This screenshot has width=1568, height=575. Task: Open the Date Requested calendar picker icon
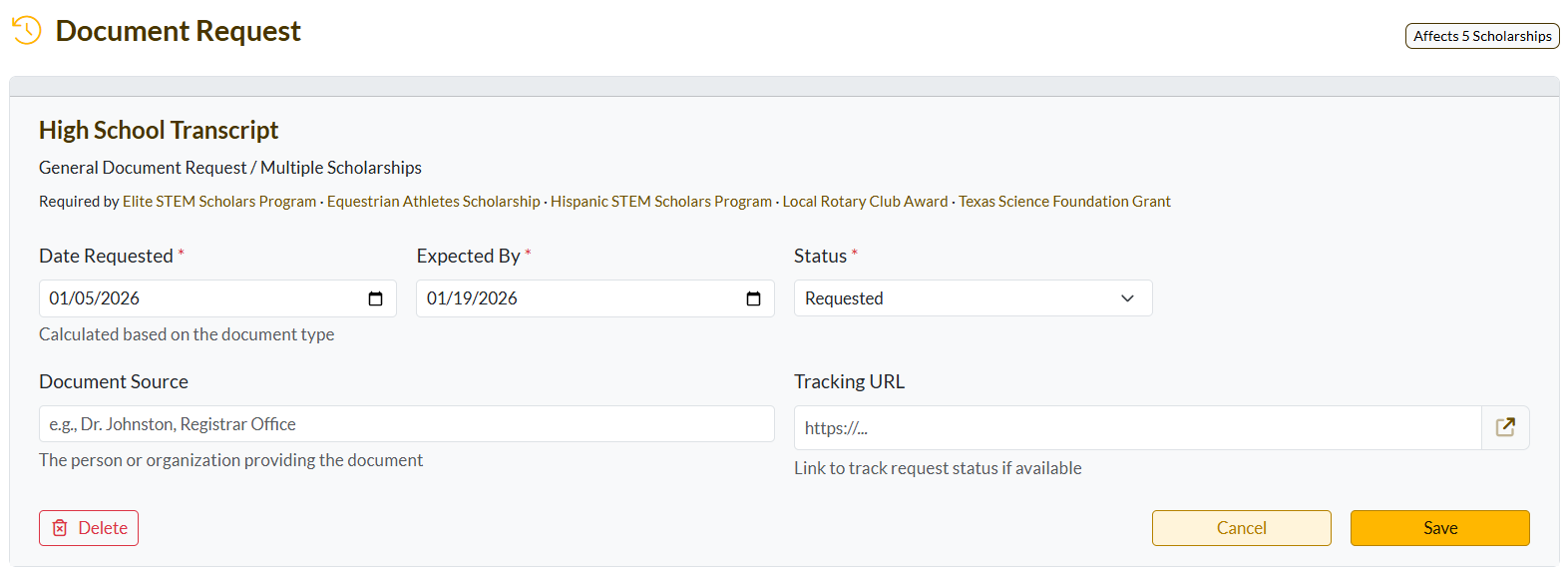tap(376, 298)
